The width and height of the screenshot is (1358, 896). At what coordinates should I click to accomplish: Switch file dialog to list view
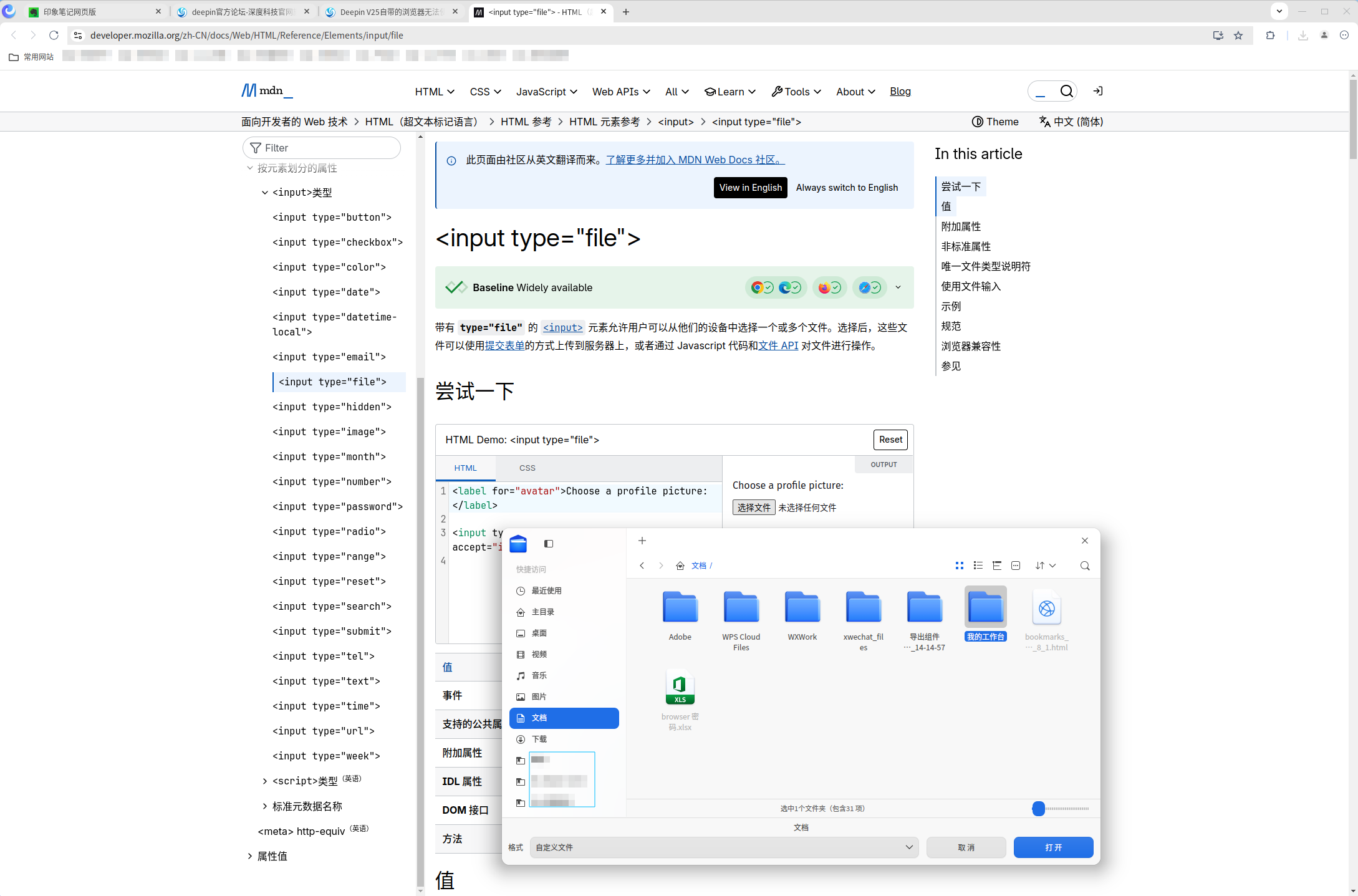click(978, 566)
